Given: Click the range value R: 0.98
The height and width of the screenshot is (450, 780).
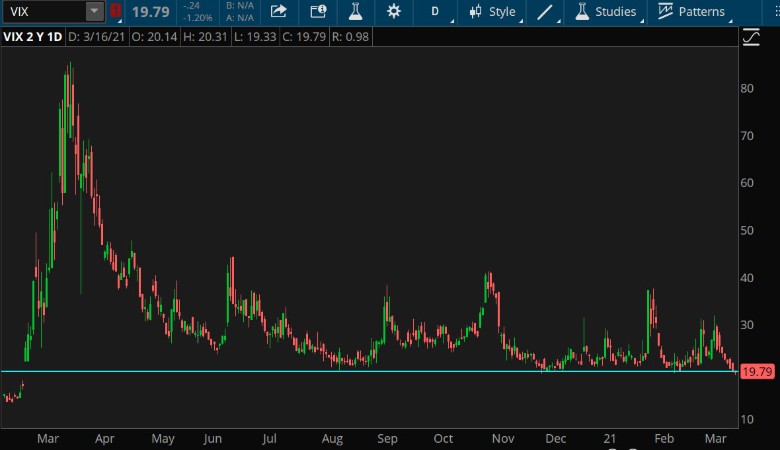Looking at the screenshot, I should click(x=350, y=37).
